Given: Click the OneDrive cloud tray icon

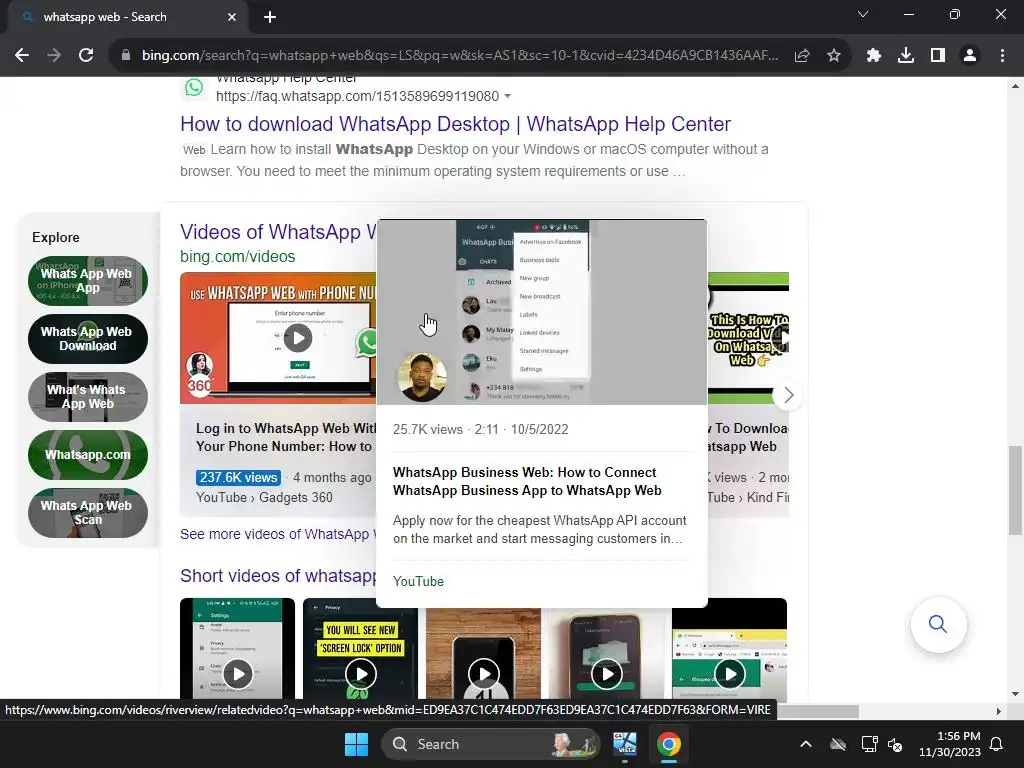Looking at the screenshot, I should click(x=838, y=744).
